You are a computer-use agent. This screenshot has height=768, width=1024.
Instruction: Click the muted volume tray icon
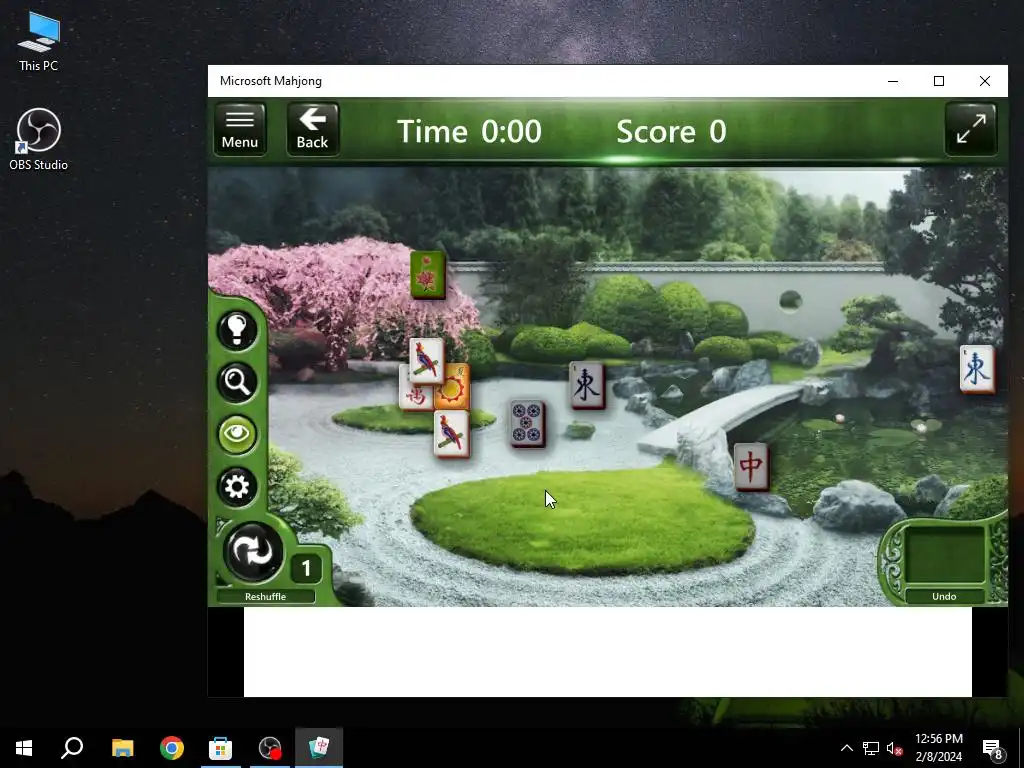[894, 748]
